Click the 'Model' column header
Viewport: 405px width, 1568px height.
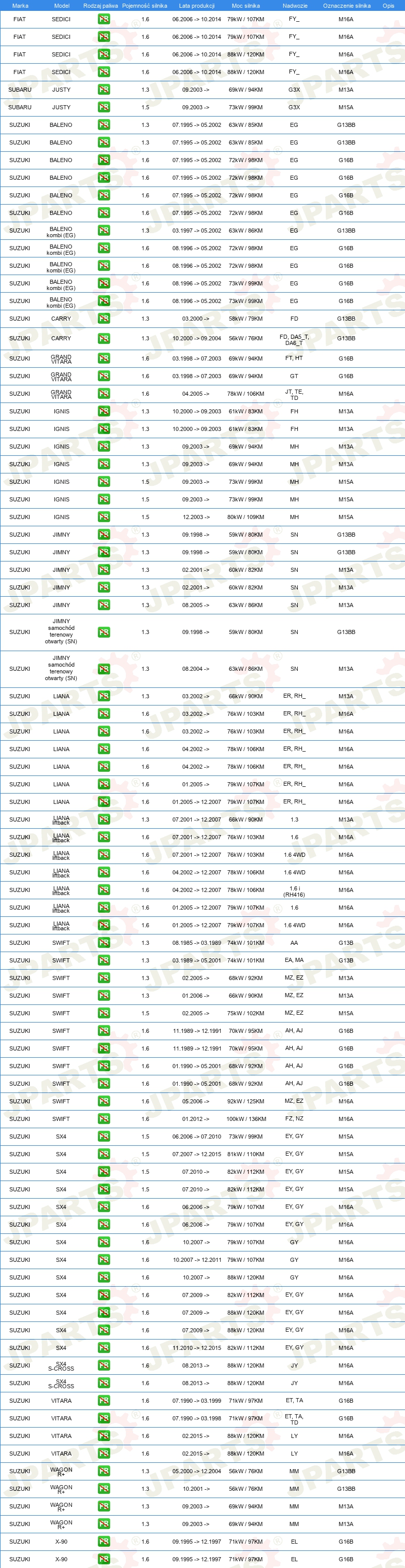[62, 6]
